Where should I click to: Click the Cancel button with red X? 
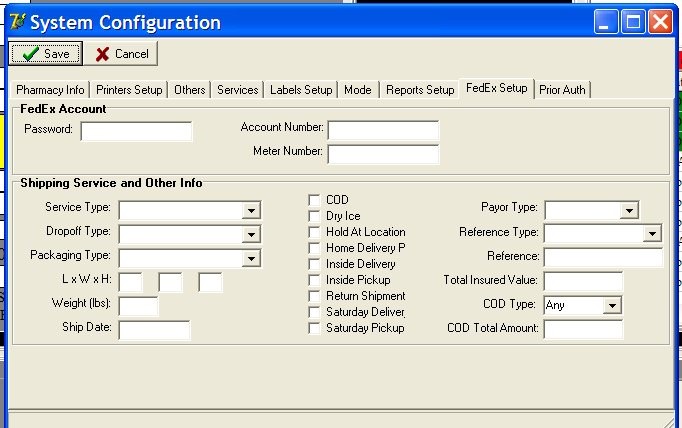coord(121,54)
